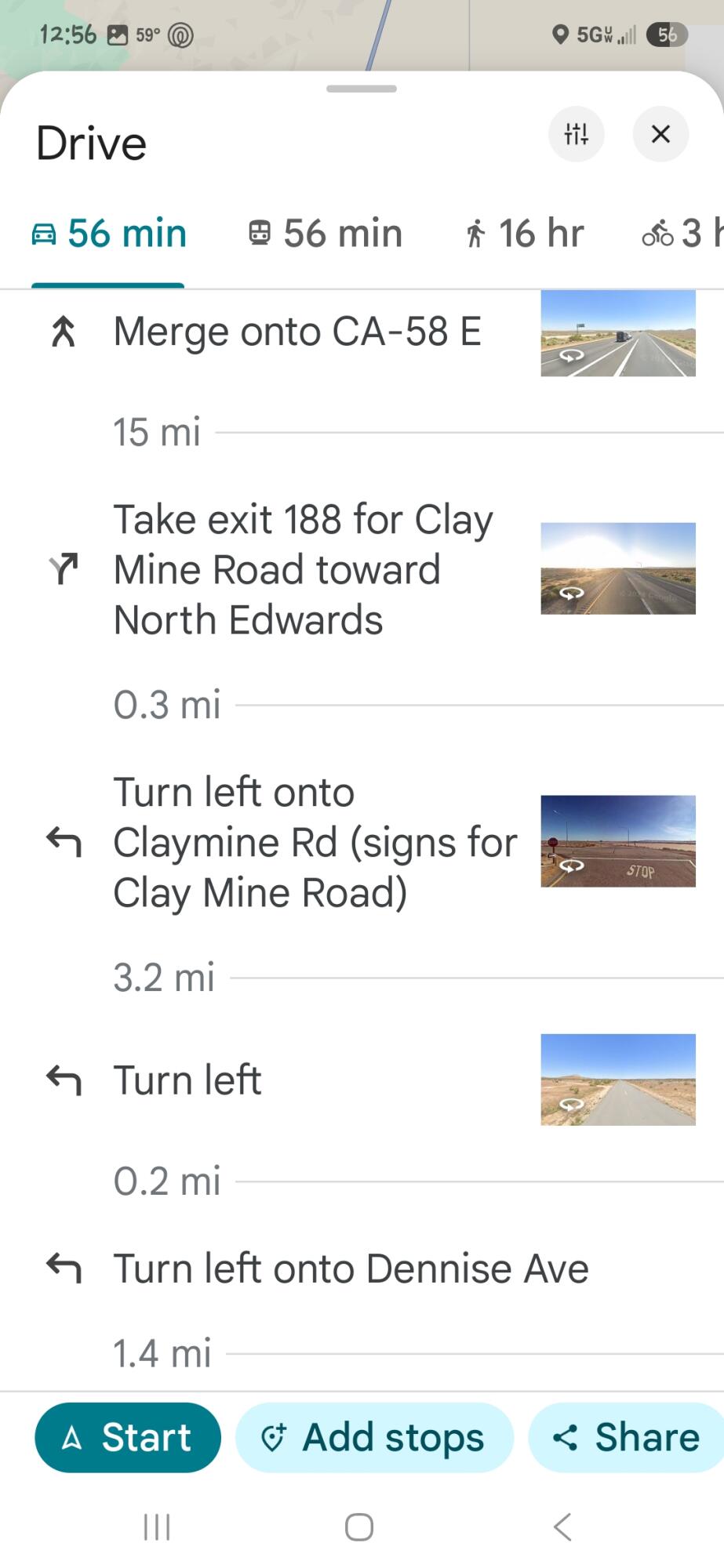Open Street View thumbnail for Turn left step
The image size is (724, 1568).
click(617, 1080)
